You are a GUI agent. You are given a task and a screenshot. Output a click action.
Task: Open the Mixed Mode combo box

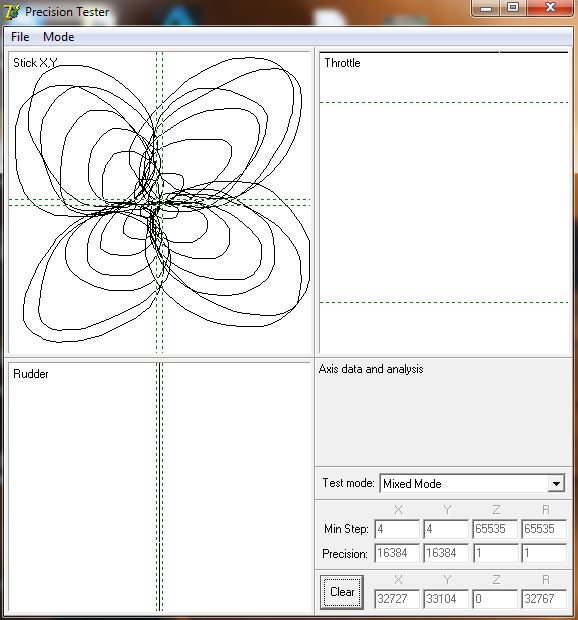[x=472, y=484]
